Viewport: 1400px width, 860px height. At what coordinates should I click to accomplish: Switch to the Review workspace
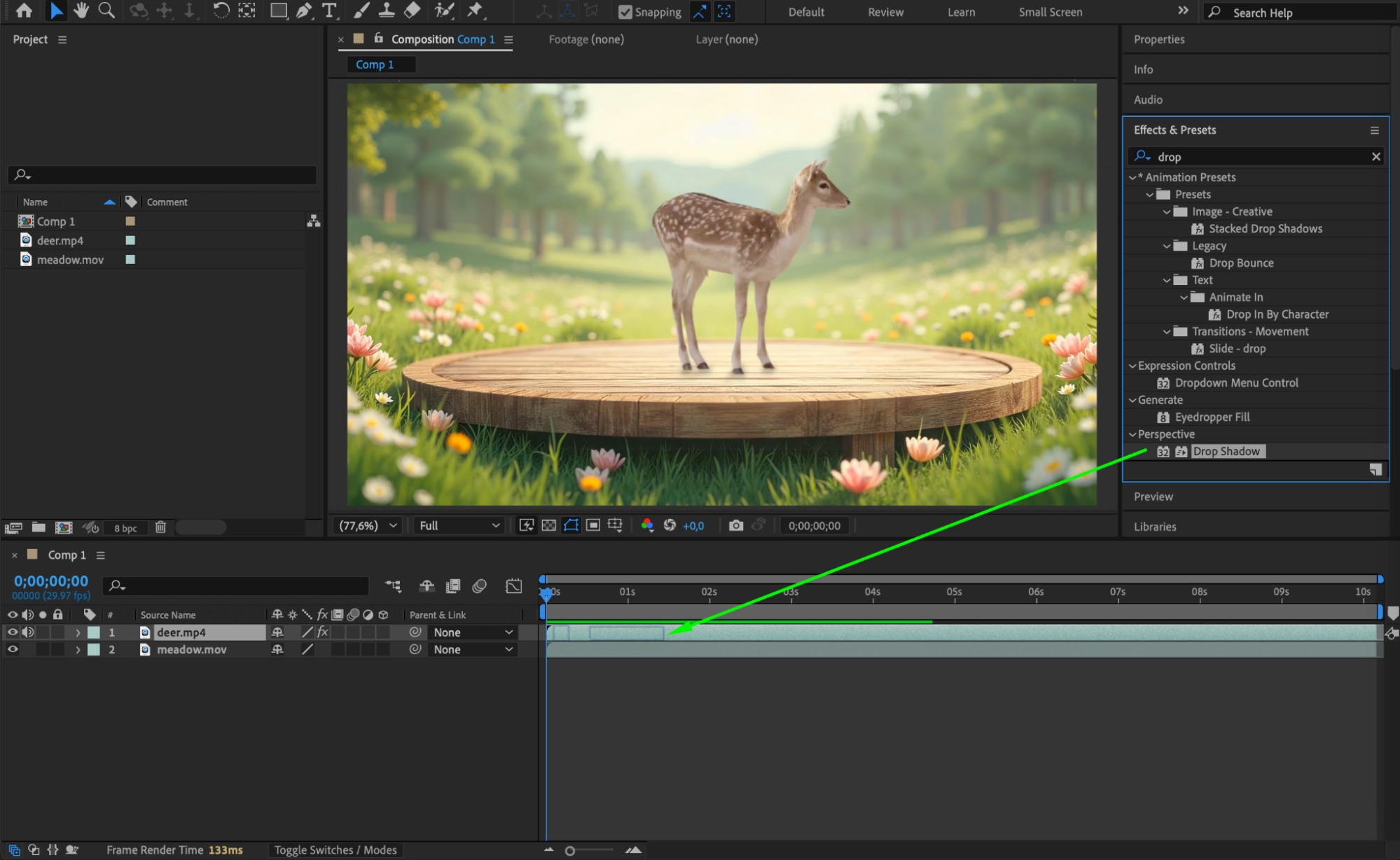(885, 12)
